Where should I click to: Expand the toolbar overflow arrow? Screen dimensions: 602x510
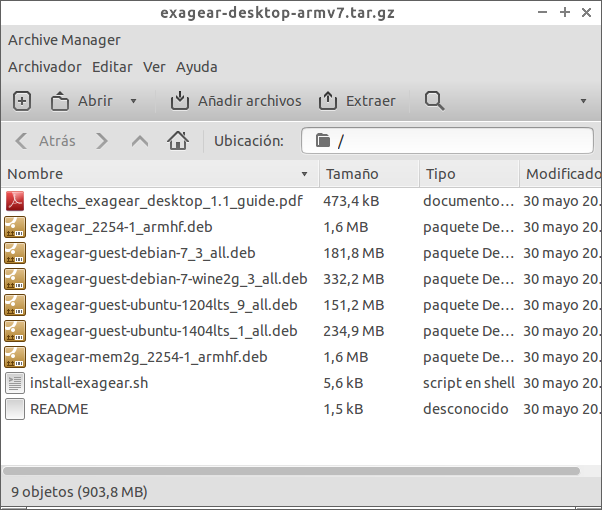click(x=583, y=101)
